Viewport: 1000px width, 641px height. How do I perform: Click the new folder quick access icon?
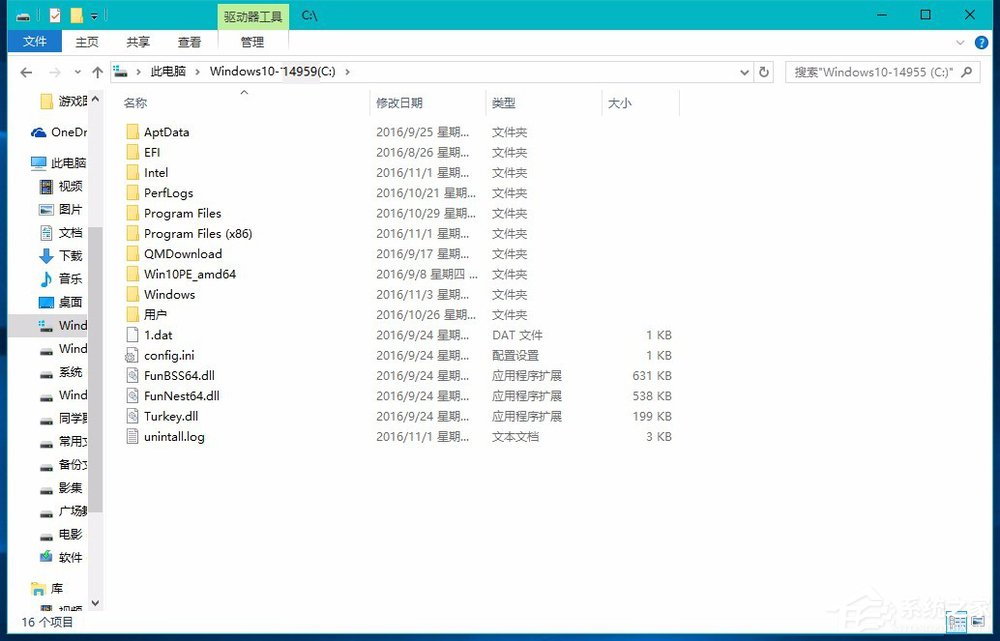coord(77,15)
